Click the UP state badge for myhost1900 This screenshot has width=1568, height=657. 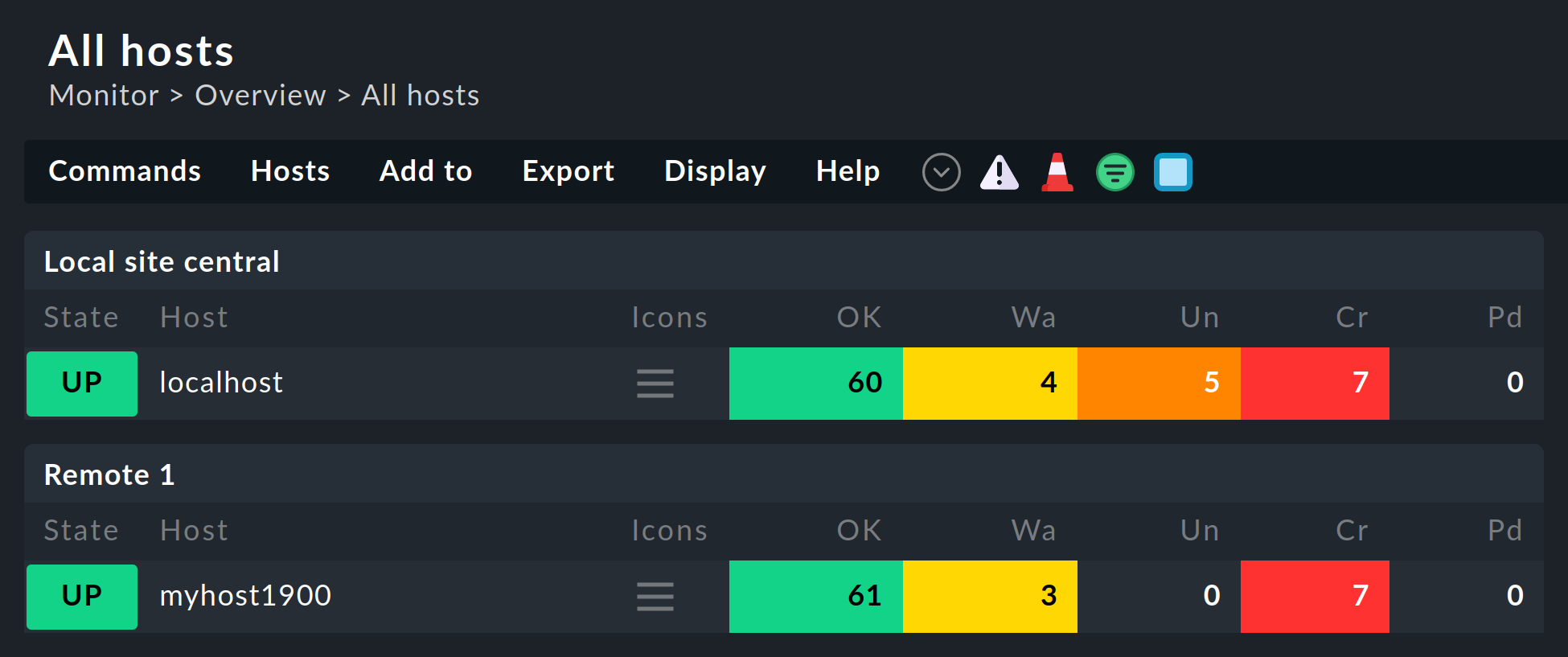pos(81,597)
